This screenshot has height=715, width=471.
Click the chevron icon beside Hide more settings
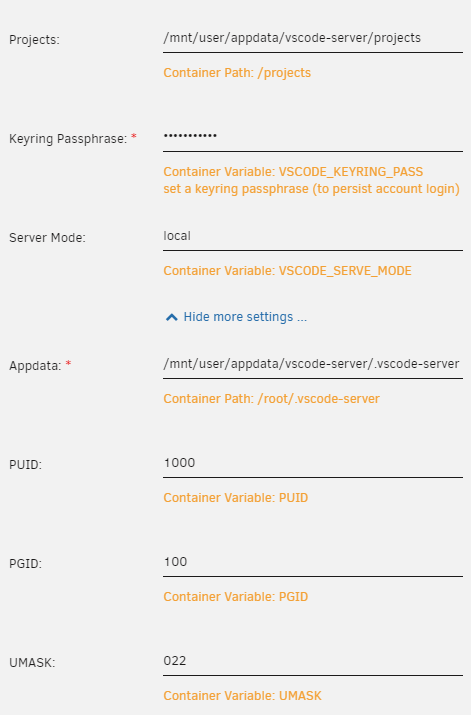[171, 317]
